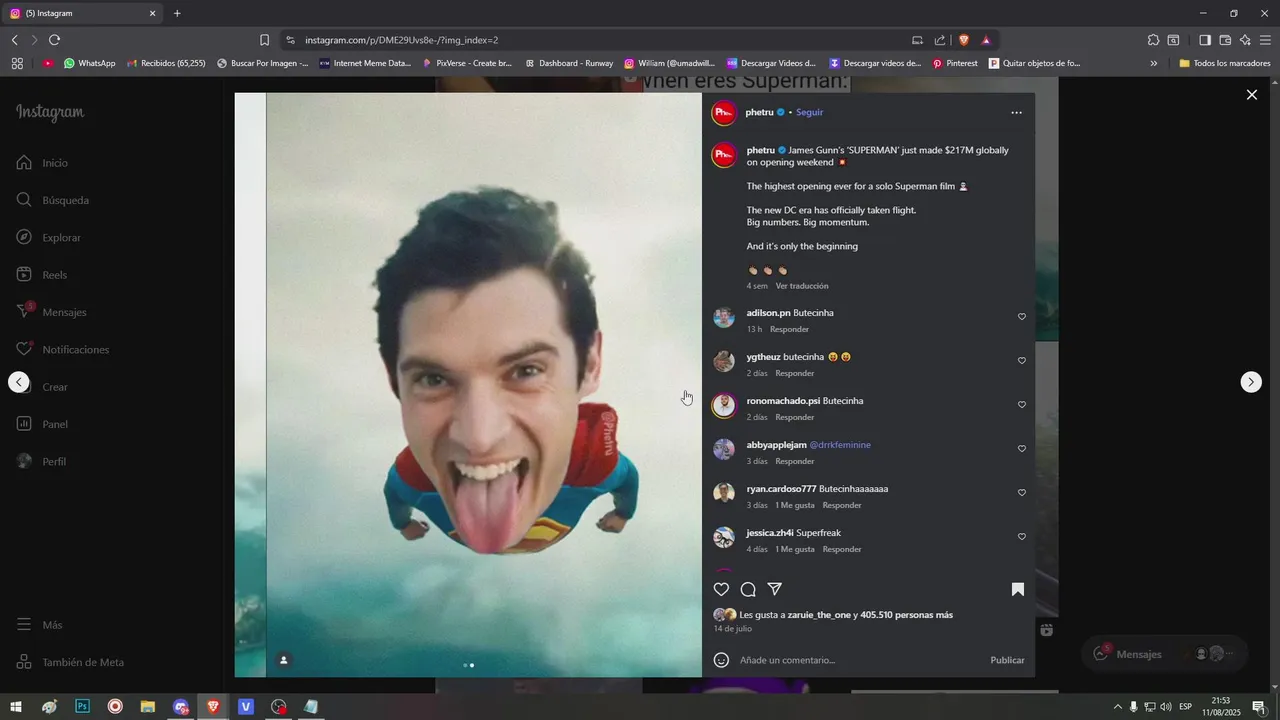1280x720 pixels.
Task: Like the post with the heart icon
Action: (x=721, y=589)
